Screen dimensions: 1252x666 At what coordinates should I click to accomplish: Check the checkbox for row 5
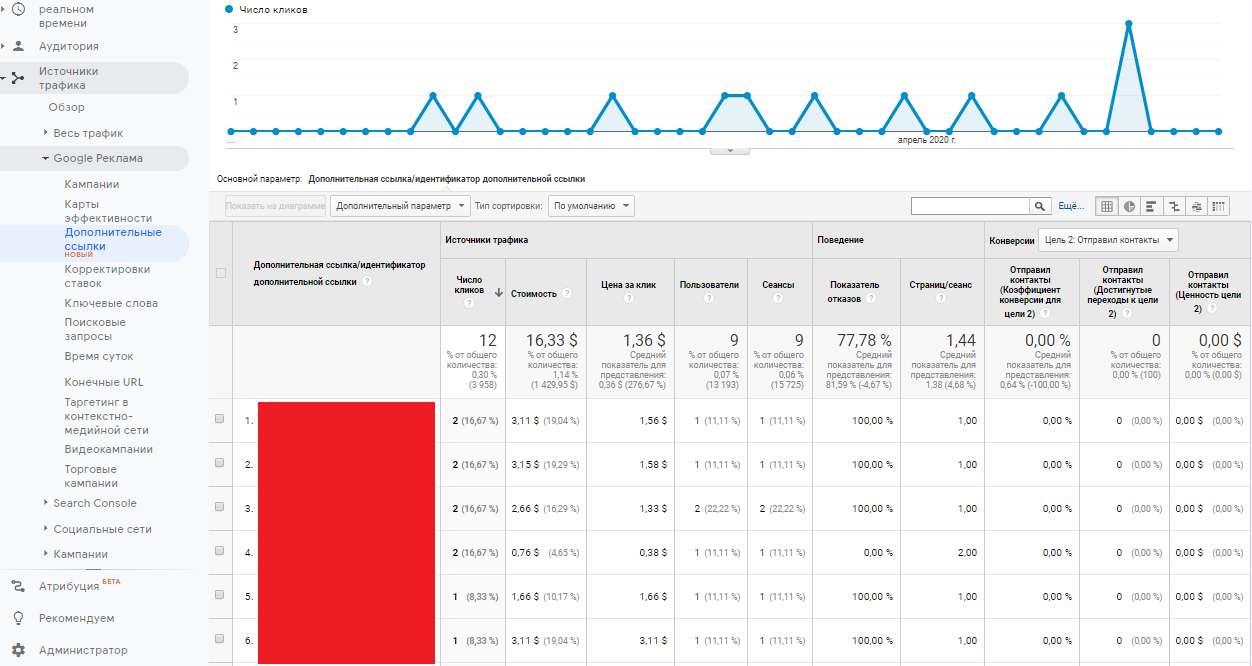pyautogui.click(x=220, y=596)
